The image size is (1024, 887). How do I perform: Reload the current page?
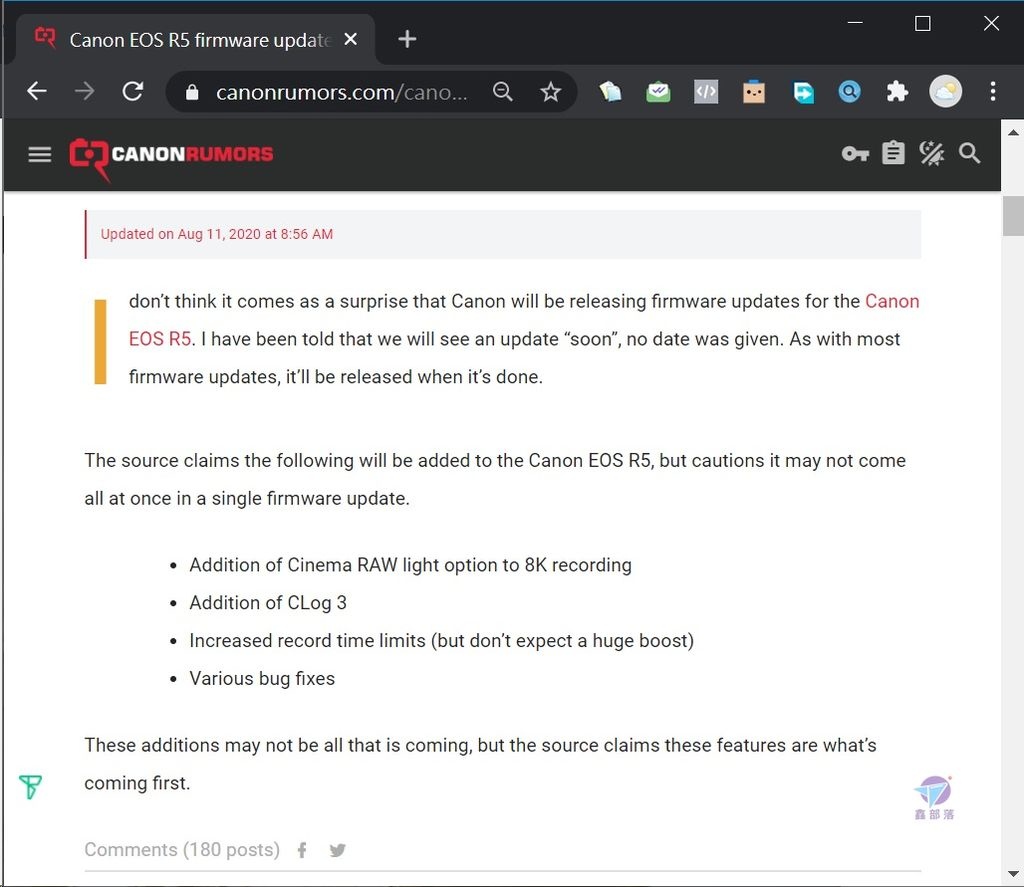(133, 91)
